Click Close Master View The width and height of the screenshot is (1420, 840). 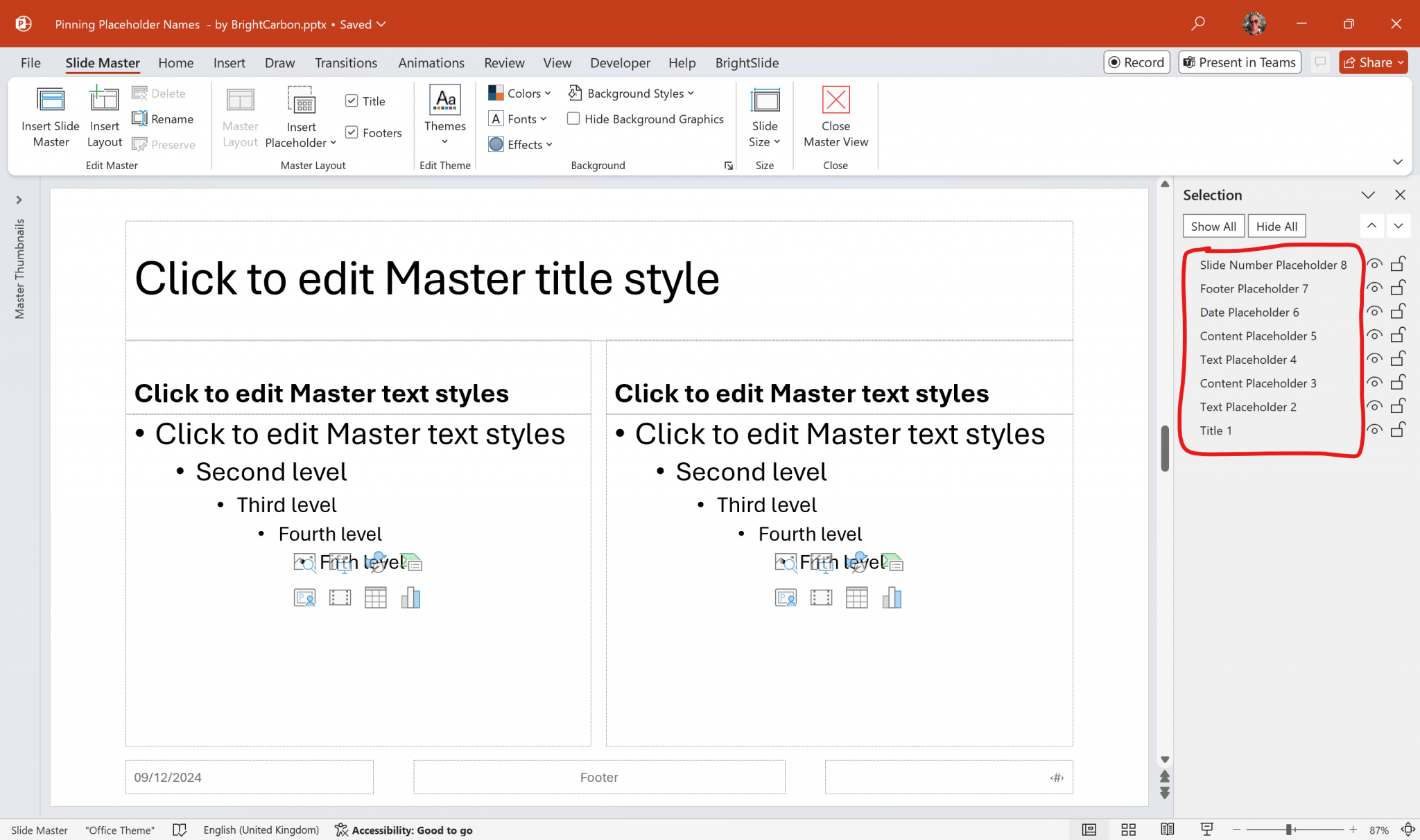(x=835, y=116)
